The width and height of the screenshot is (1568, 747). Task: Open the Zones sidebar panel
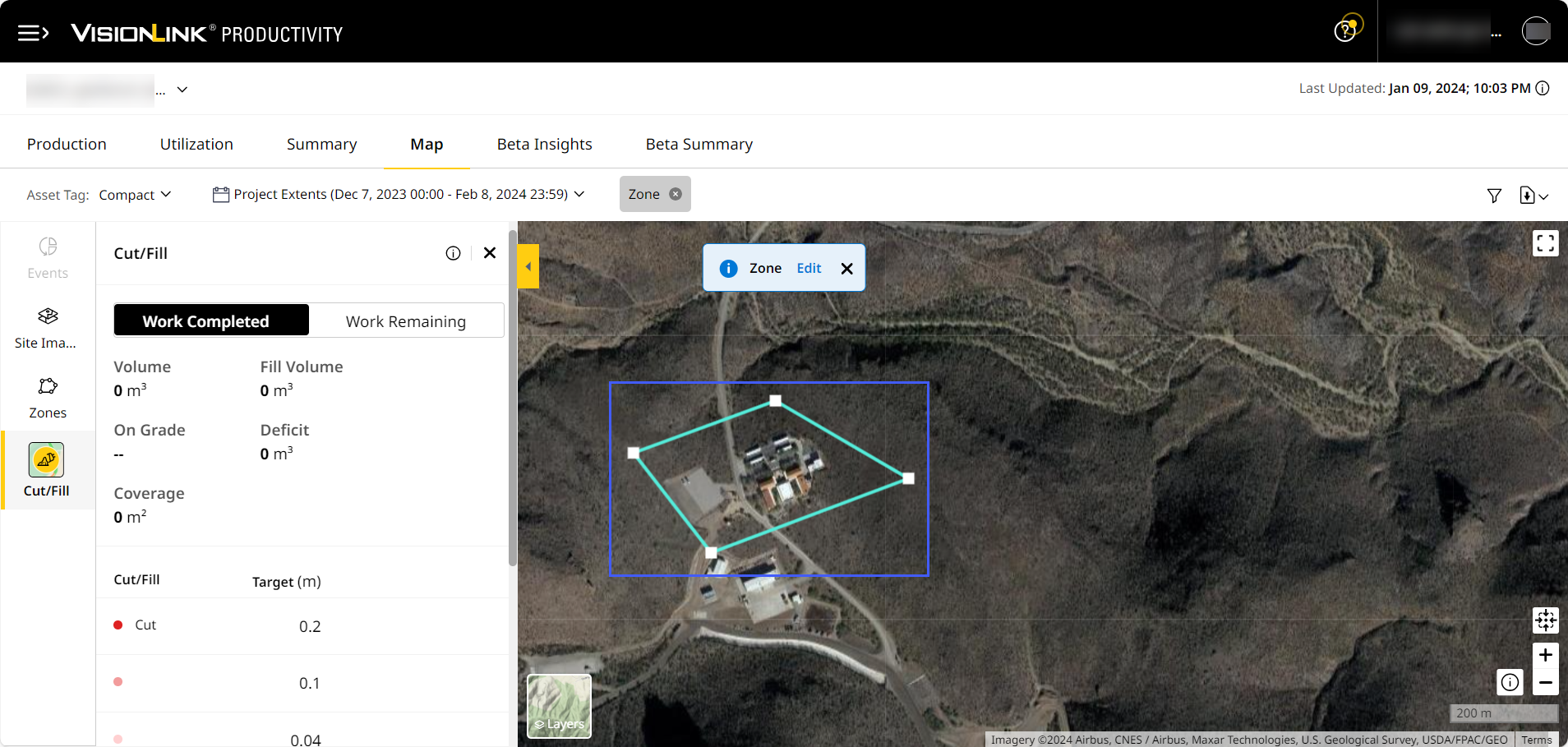47,398
